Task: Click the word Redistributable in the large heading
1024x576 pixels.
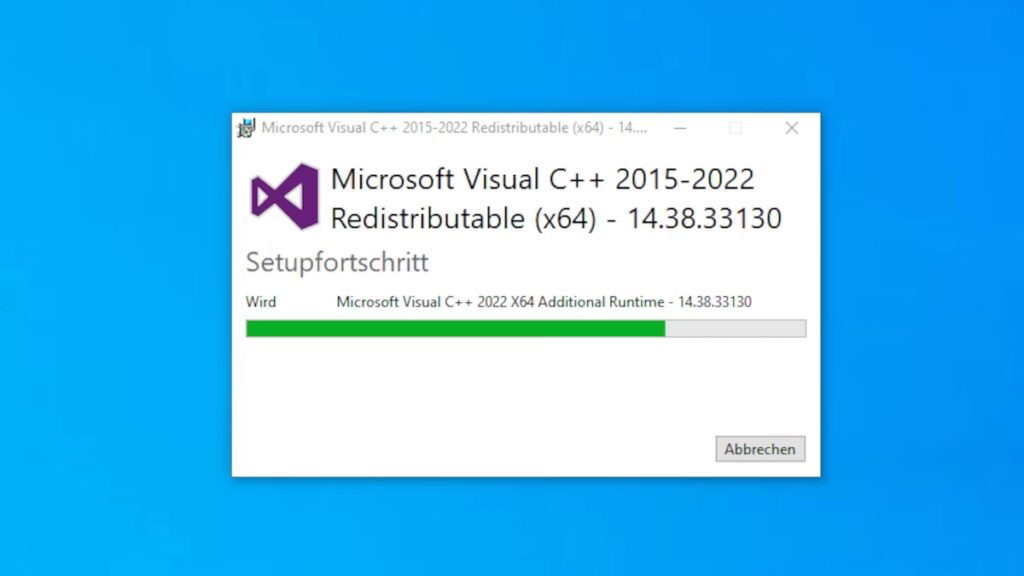Action: [428, 218]
